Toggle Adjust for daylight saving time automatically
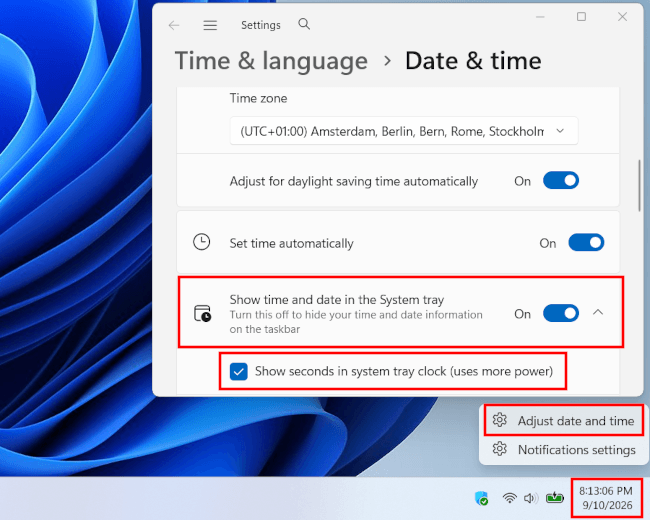Screen dimensions: 650x520 (561, 181)
